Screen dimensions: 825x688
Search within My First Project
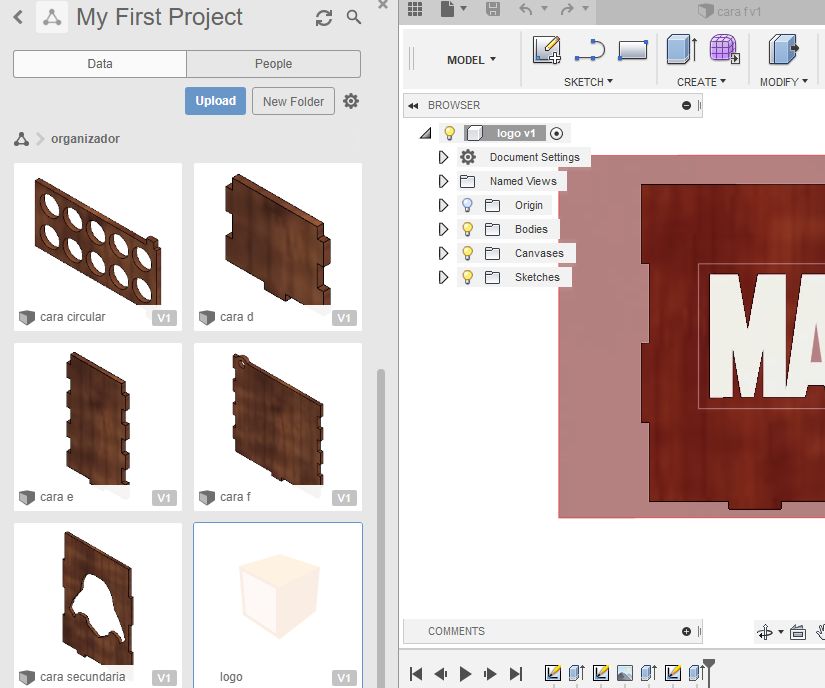pos(354,18)
